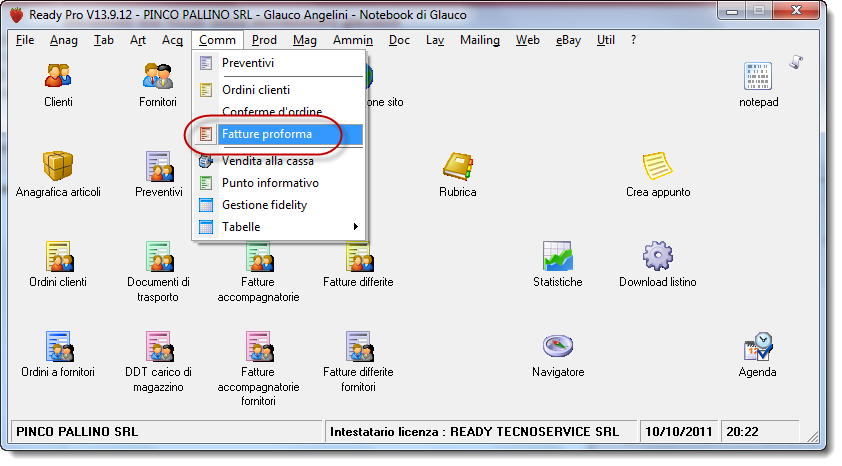Open the Util menu
The height and width of the screenshot is (466, 842).
(x=606, y=40)
